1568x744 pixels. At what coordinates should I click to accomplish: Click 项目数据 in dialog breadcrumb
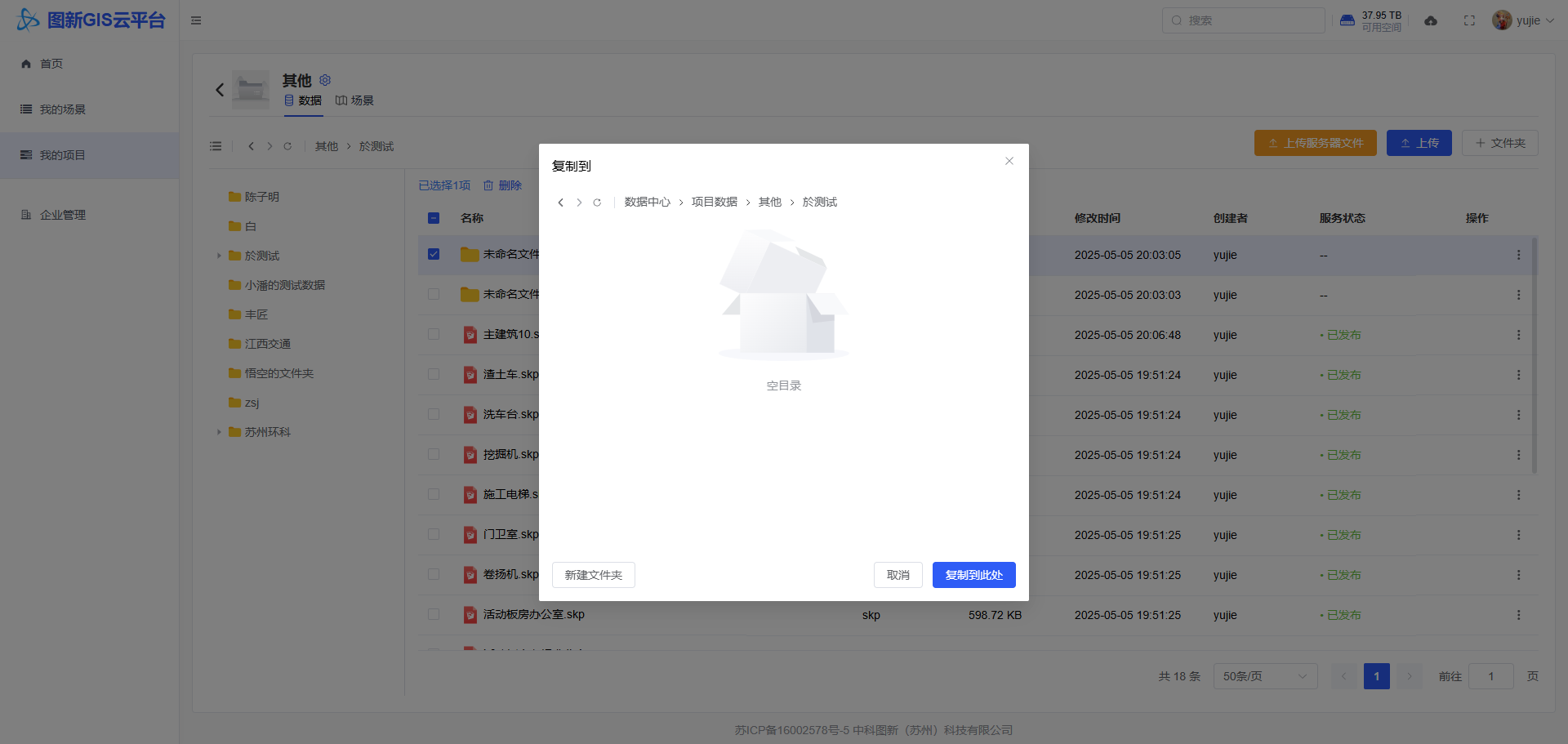715,203
